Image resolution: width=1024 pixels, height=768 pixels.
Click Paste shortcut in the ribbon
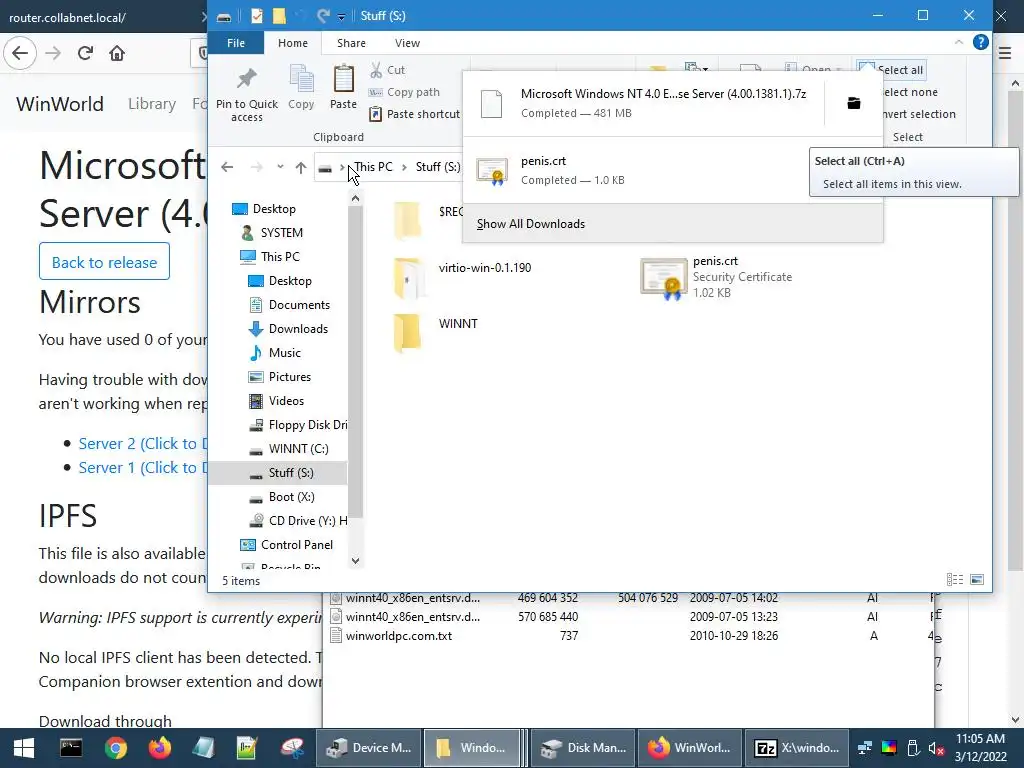click(415, 114)
